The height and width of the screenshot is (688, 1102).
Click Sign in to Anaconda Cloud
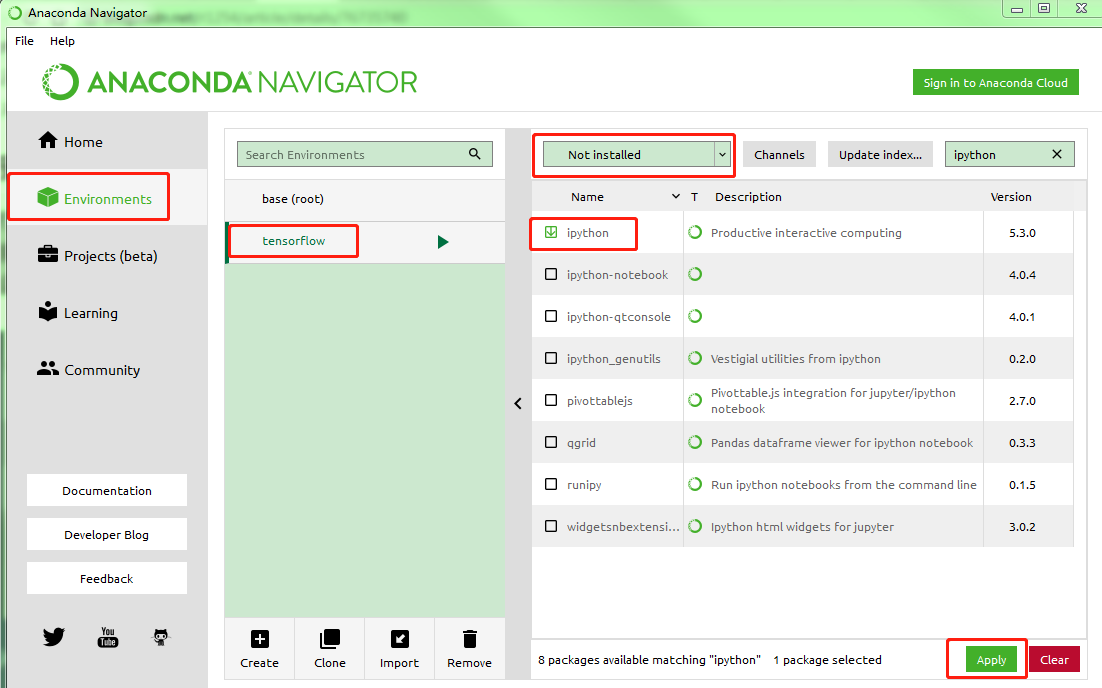995,82
